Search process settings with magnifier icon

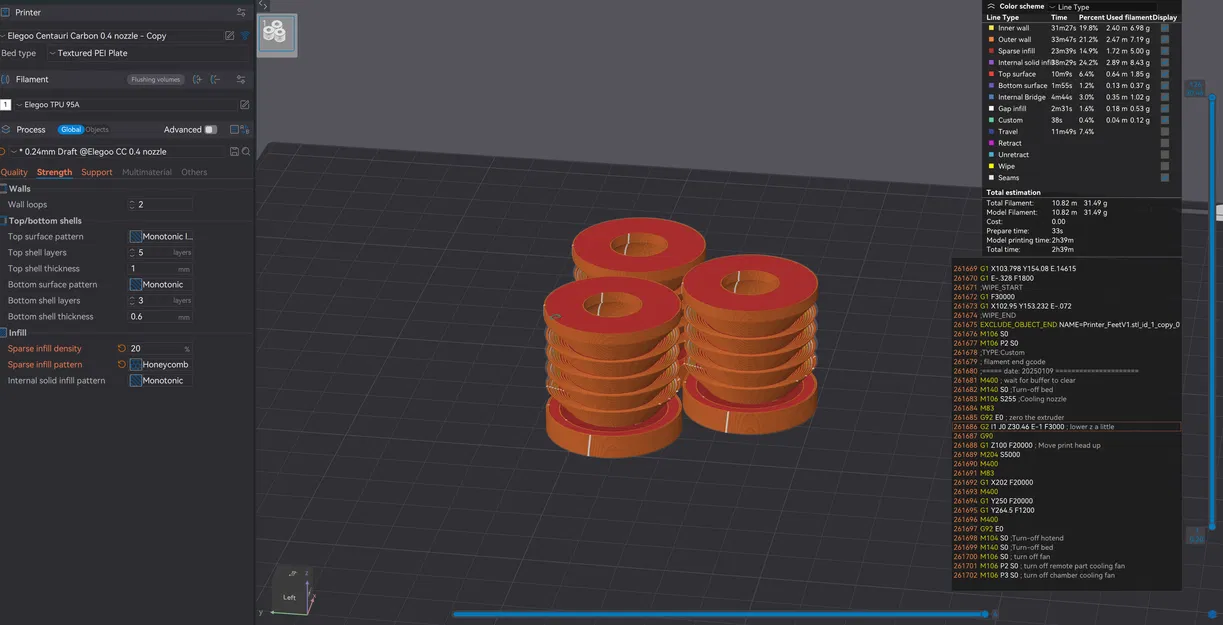click(246, 152)
